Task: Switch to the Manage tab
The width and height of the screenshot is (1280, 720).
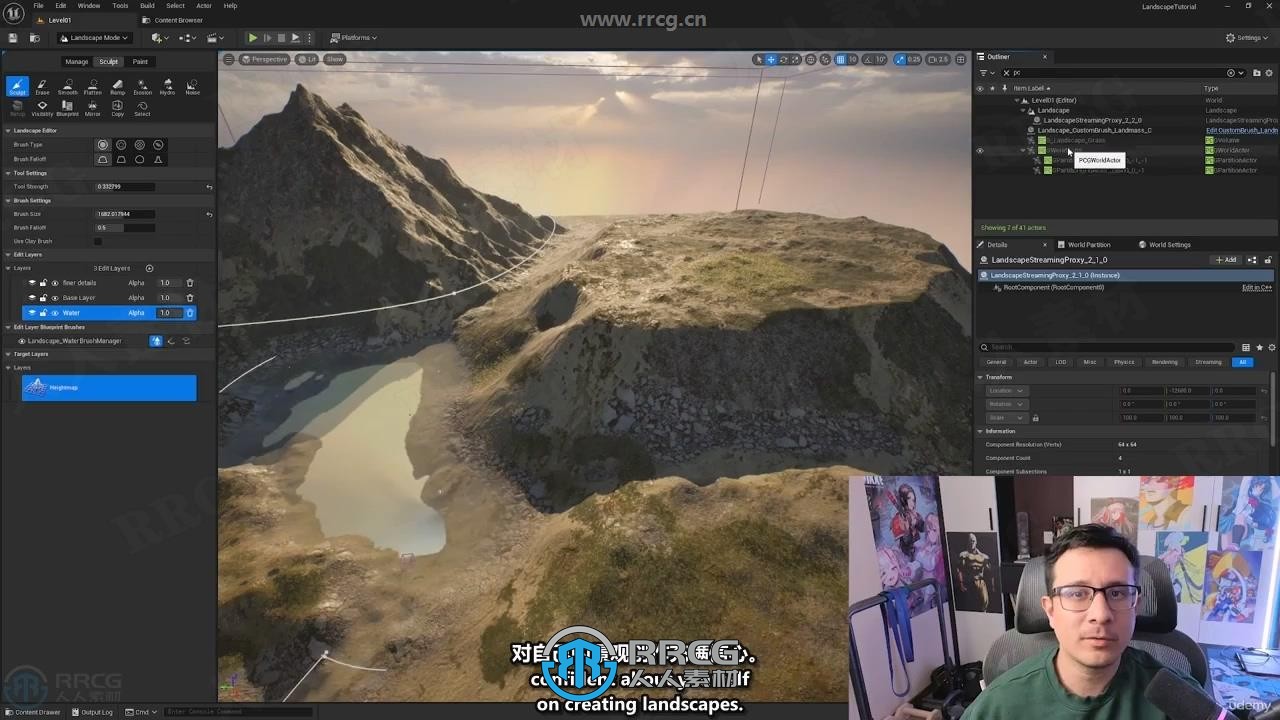Action: click(x=77, y=62)
